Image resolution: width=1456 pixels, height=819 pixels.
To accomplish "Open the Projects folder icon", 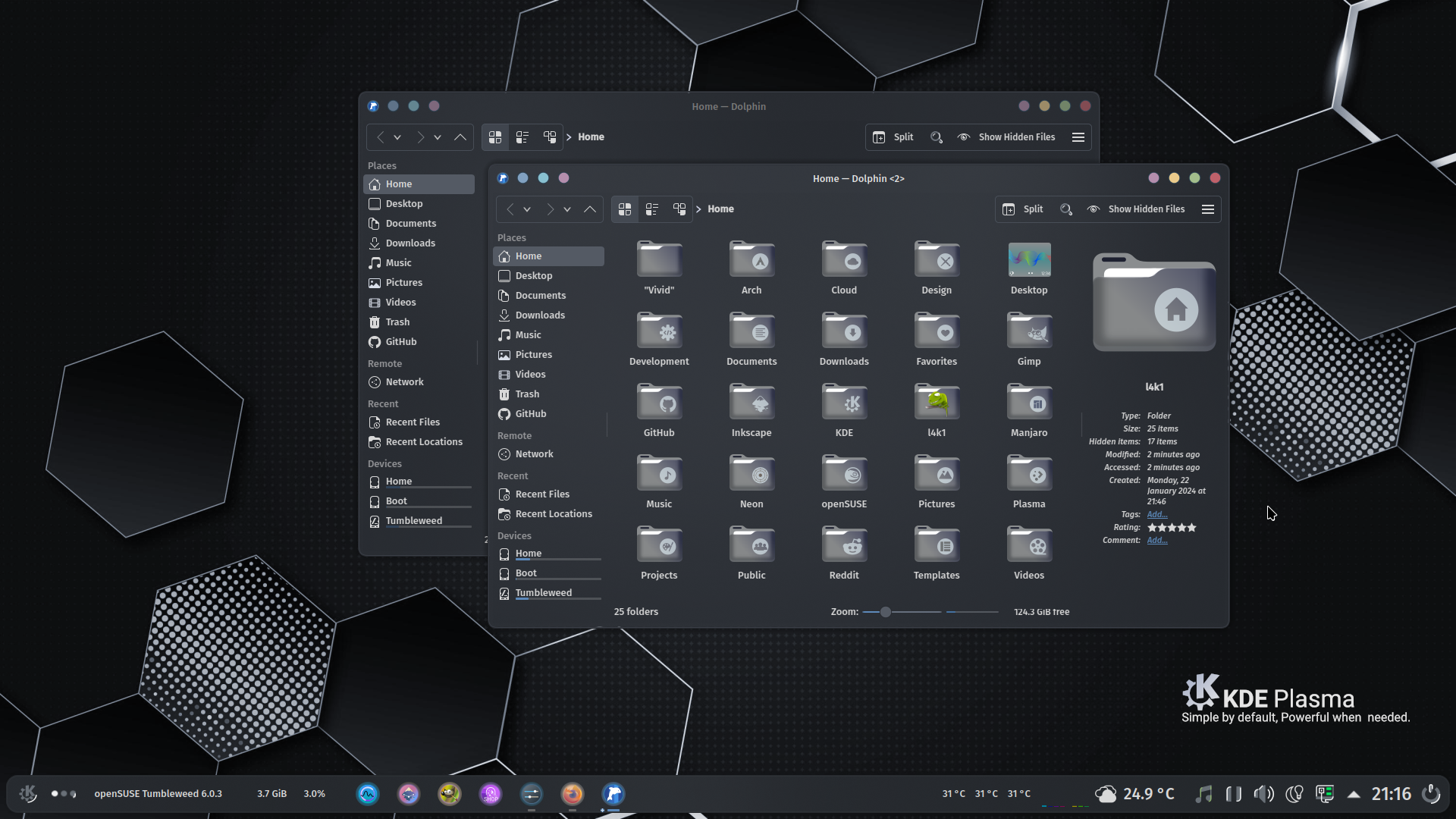I will (x=659, y=545).
